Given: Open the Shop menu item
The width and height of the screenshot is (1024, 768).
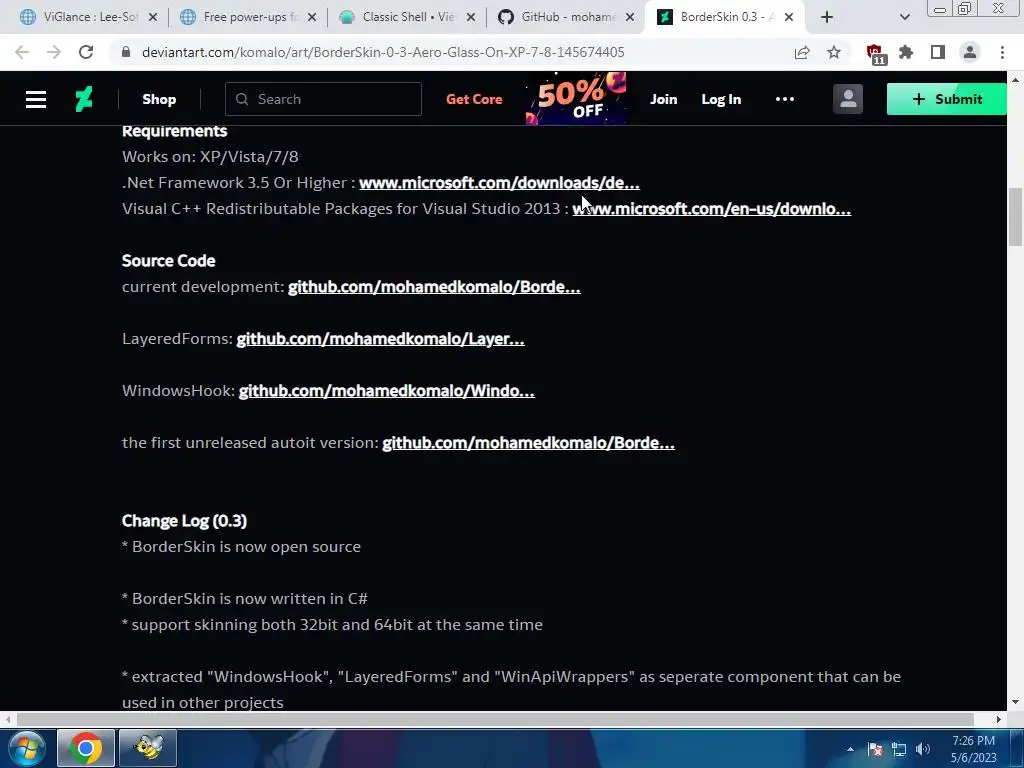Looking at the screenshot, I should 159,99.
